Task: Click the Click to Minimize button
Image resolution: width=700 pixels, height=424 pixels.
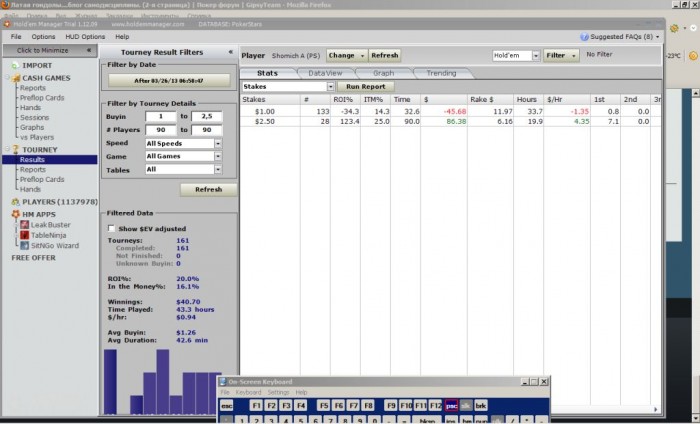Action: (x=50, y=50)
